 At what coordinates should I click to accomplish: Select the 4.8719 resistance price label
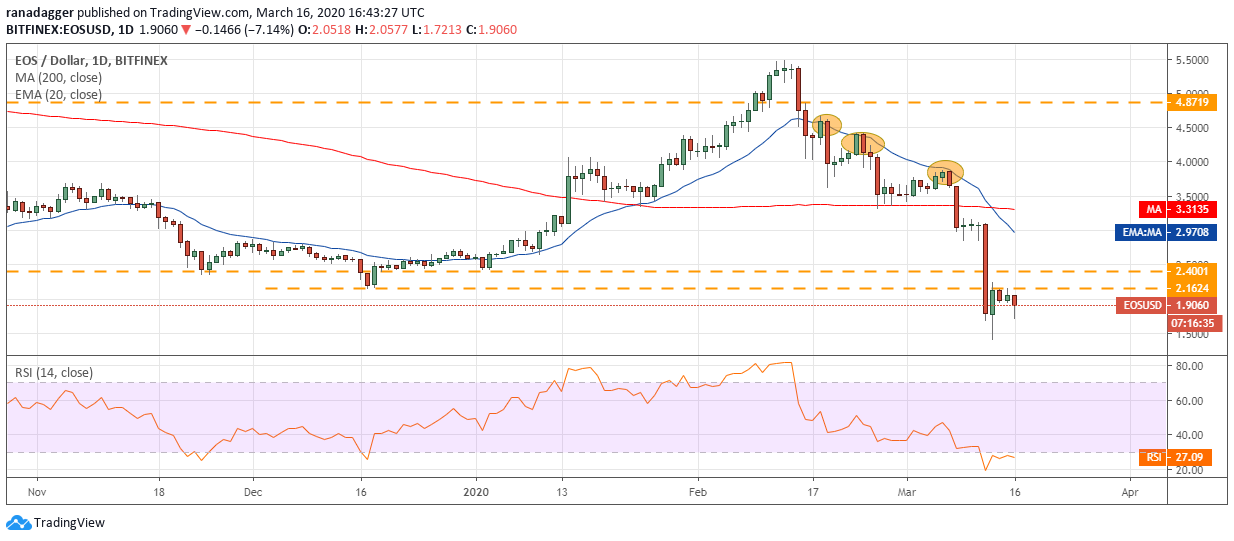pyautogui.click(x=1191, y=103)
